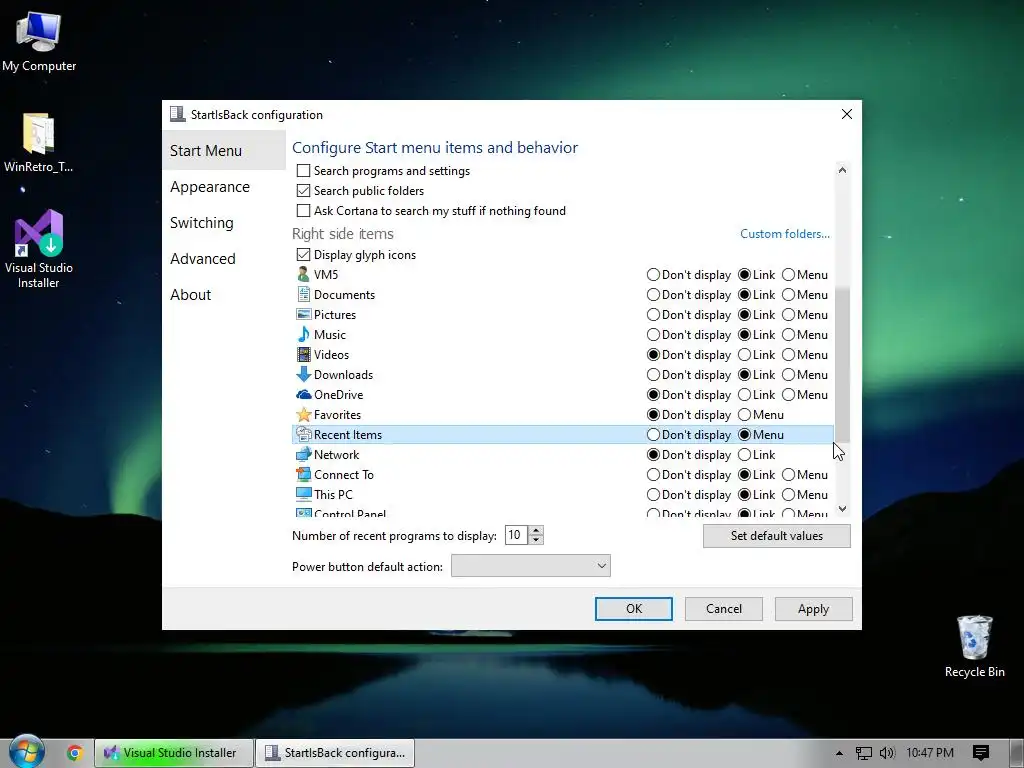Select the WinRetro_T... folder on the desktop
Screen dimensions: 1024x768
coord(39,143)
